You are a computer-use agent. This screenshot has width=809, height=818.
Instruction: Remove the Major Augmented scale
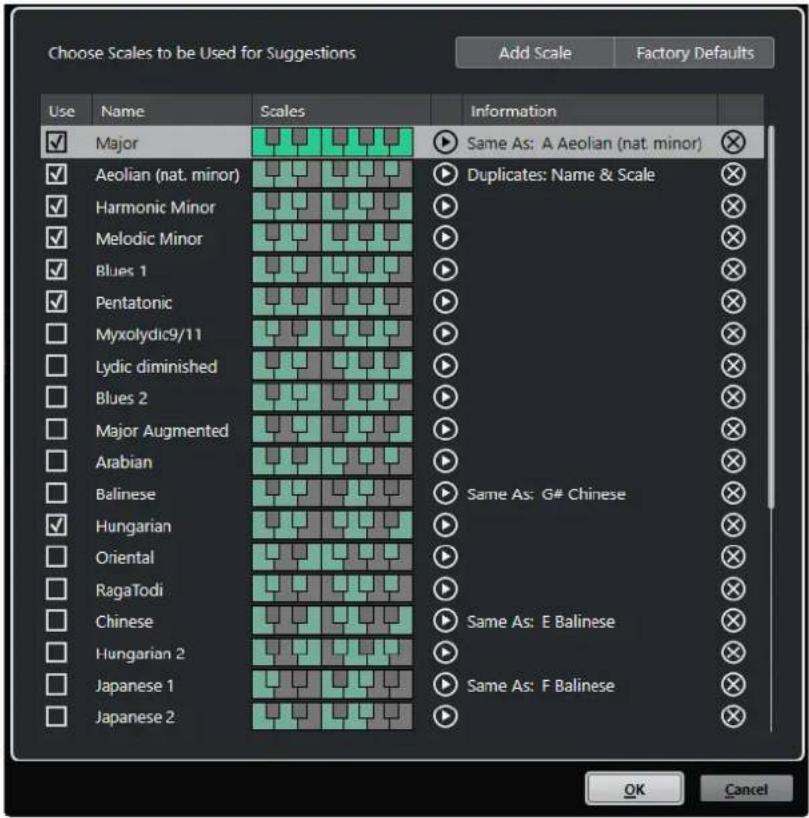pos(733,429)
